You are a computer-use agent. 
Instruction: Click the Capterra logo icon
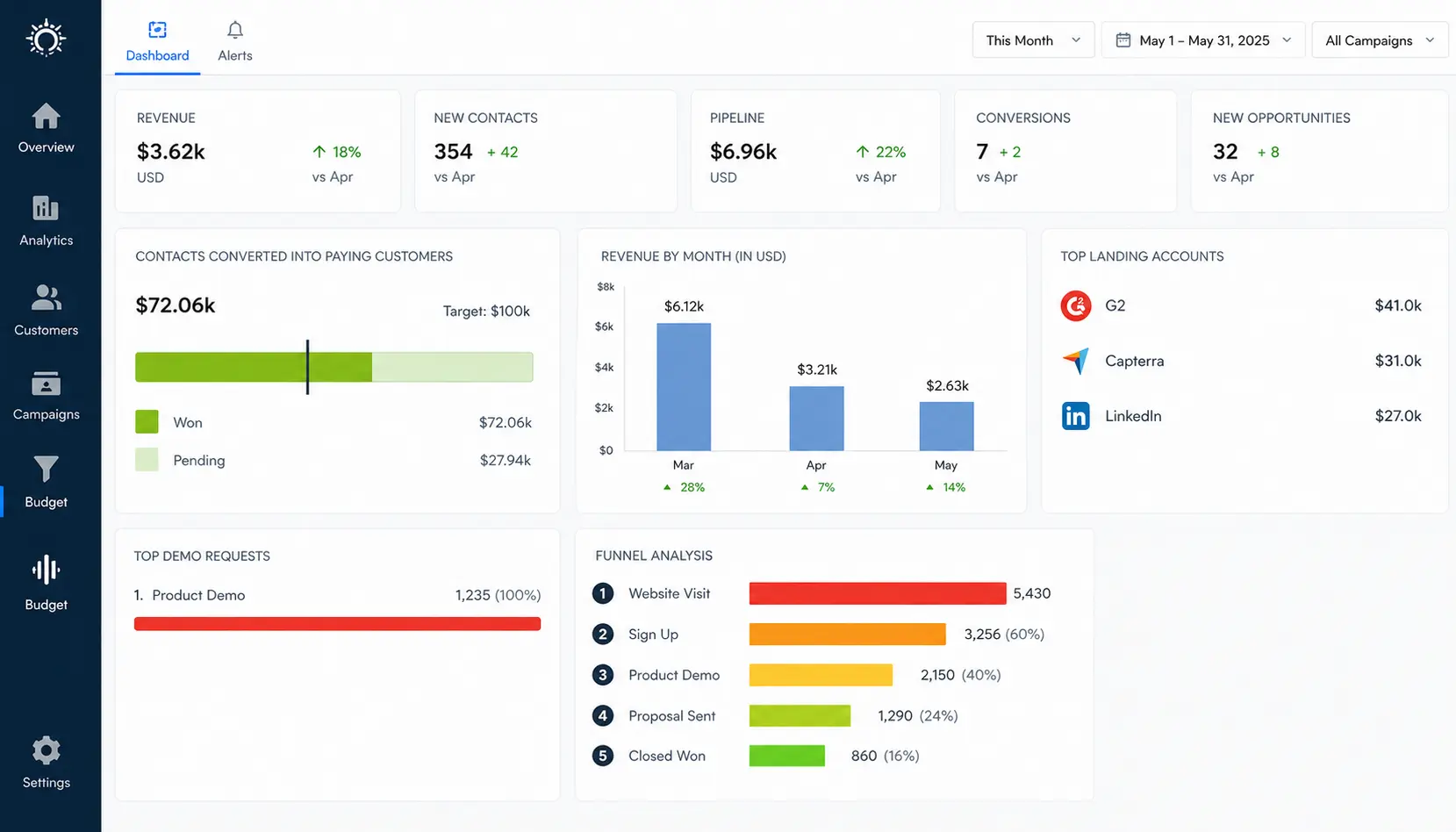point(1075,361)
